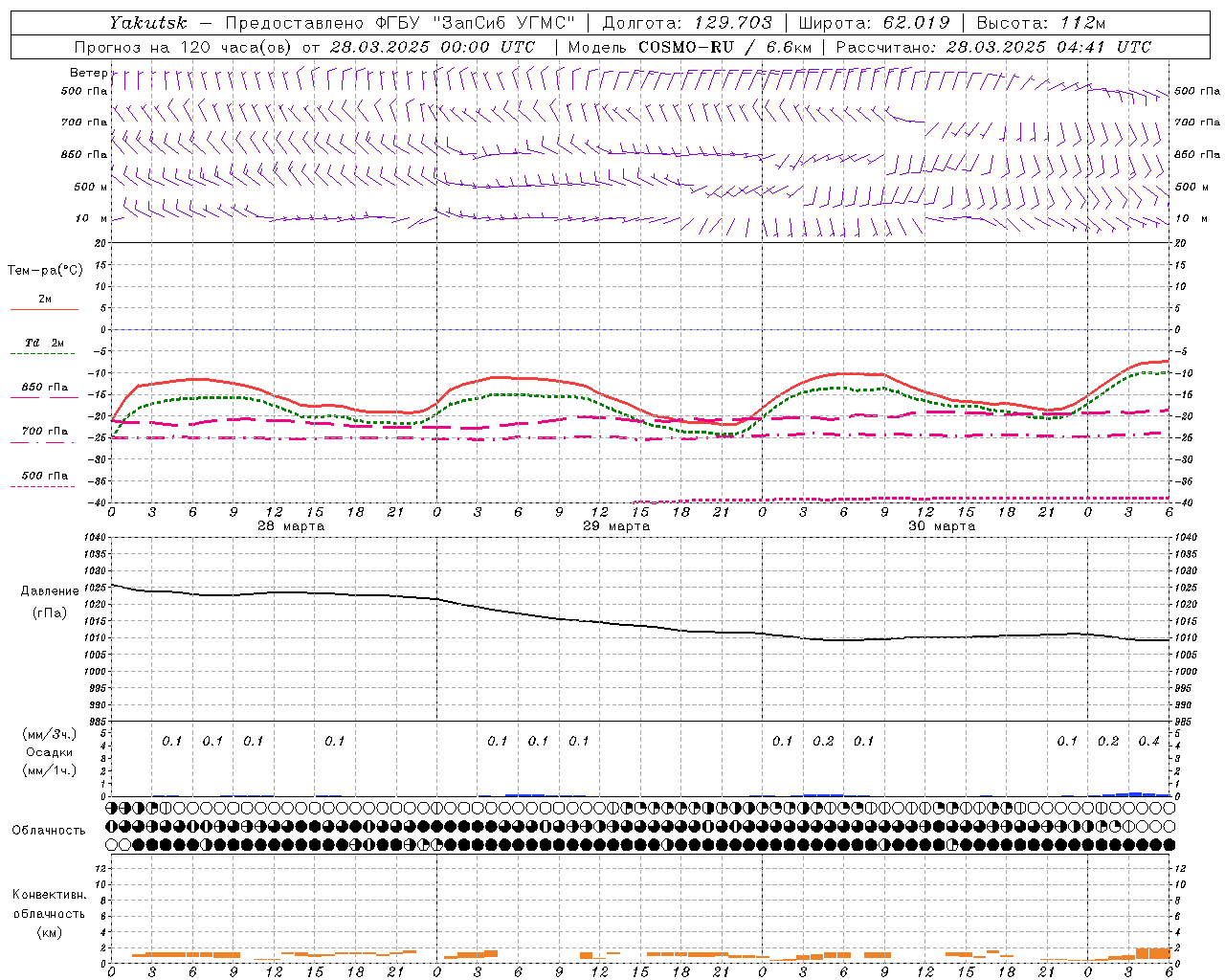Viewport: 1225px width, 980px height.
Task: Click the "Высота: 112м" header value
Action: point(1040,23)
